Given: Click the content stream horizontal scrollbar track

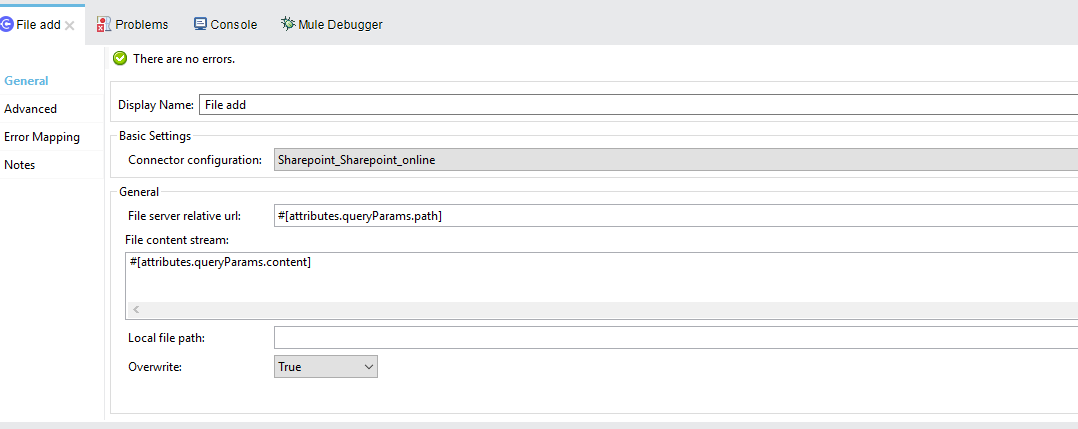Looking at the screenshot, I should 600,311.
